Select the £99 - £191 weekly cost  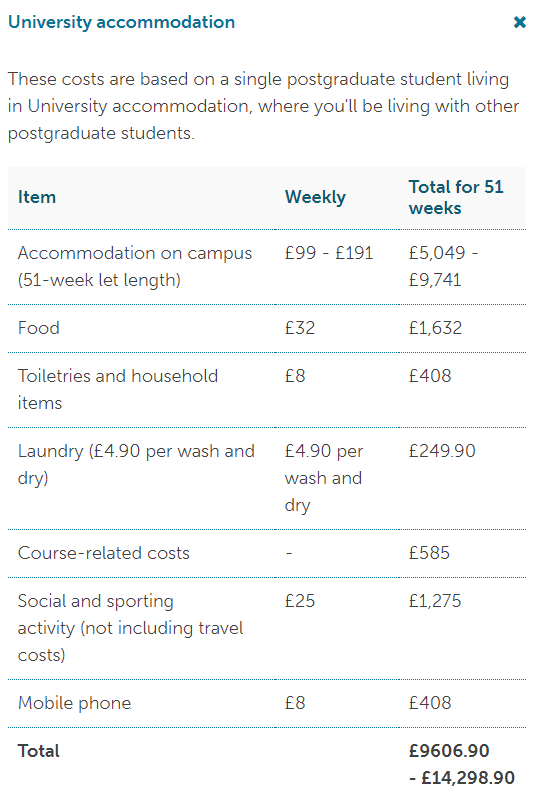[329, 253]
